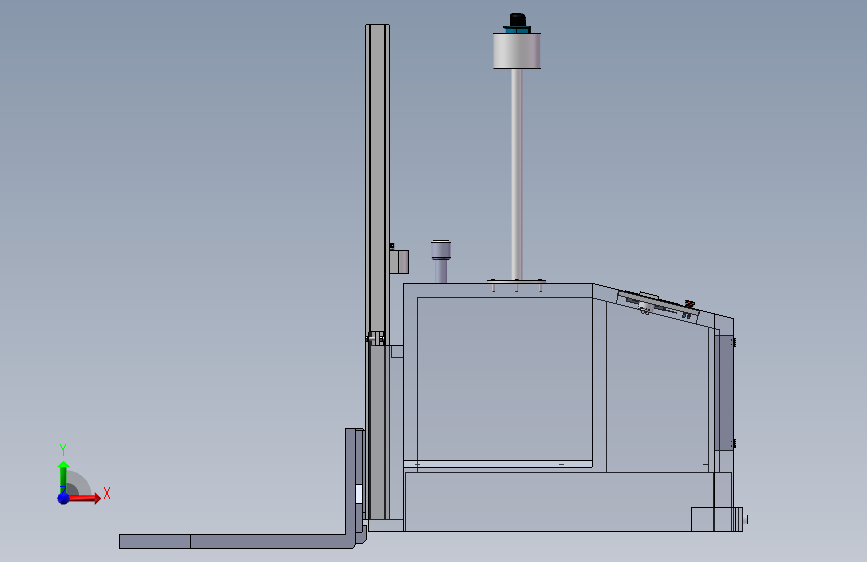Select the small gray beacon cylinder on body top

point(441,261)
